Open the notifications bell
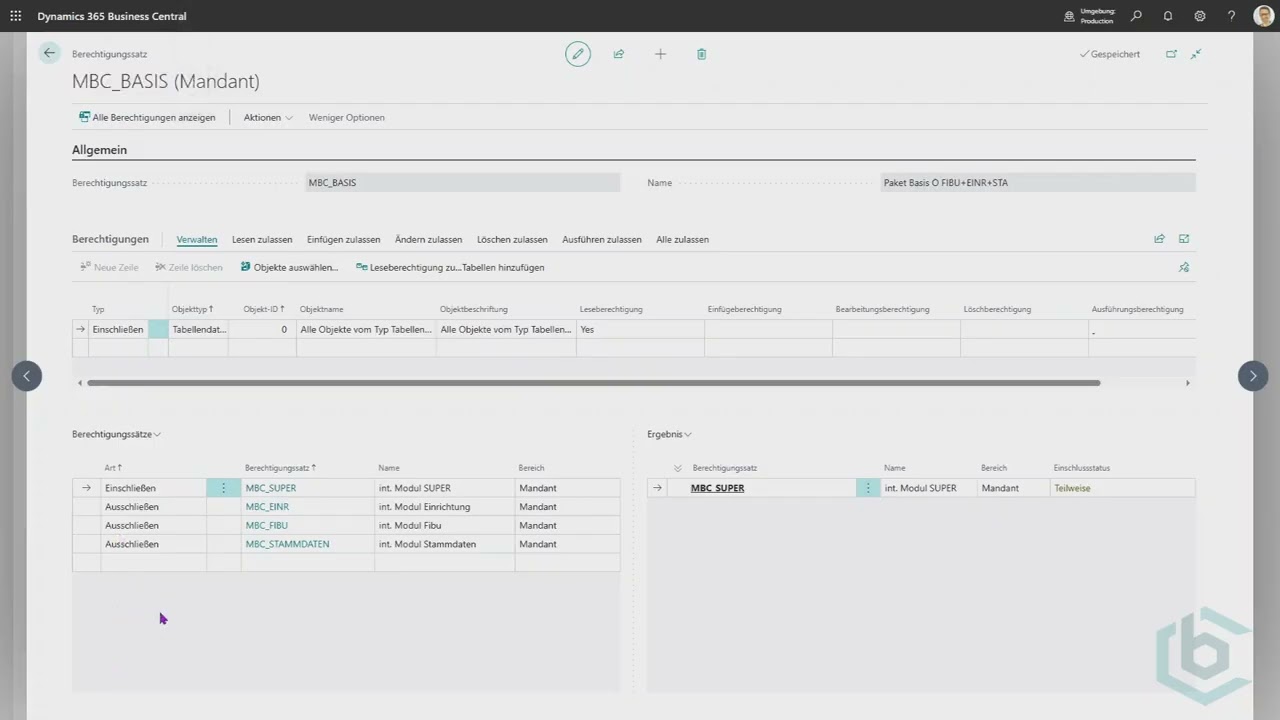Image resolution: width=1280 pixels, height=720 pixels. click(1168, 16)
